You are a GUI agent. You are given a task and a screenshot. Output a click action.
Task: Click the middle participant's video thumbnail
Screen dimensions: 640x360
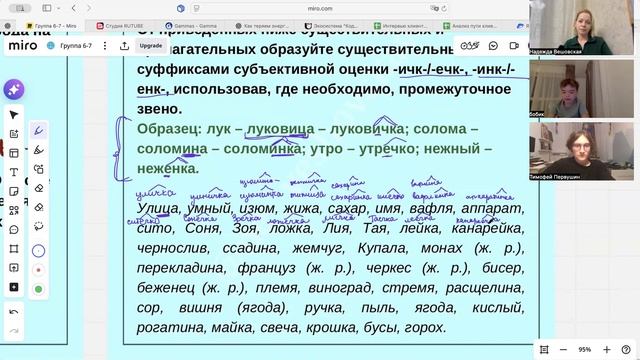click(581, 89)
